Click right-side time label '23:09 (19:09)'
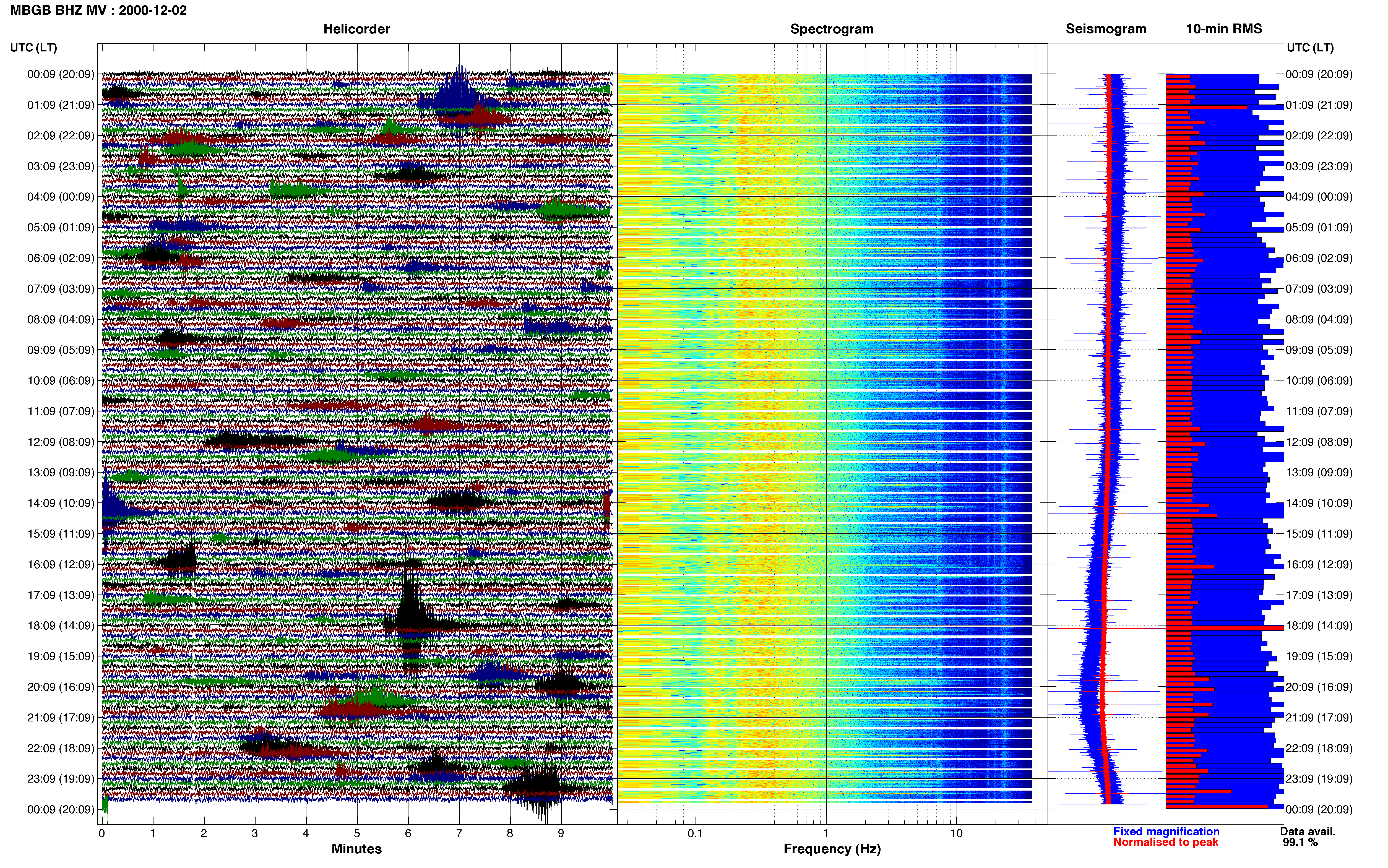This screenshot has width=1388, height=868. tap(1319, 779)
